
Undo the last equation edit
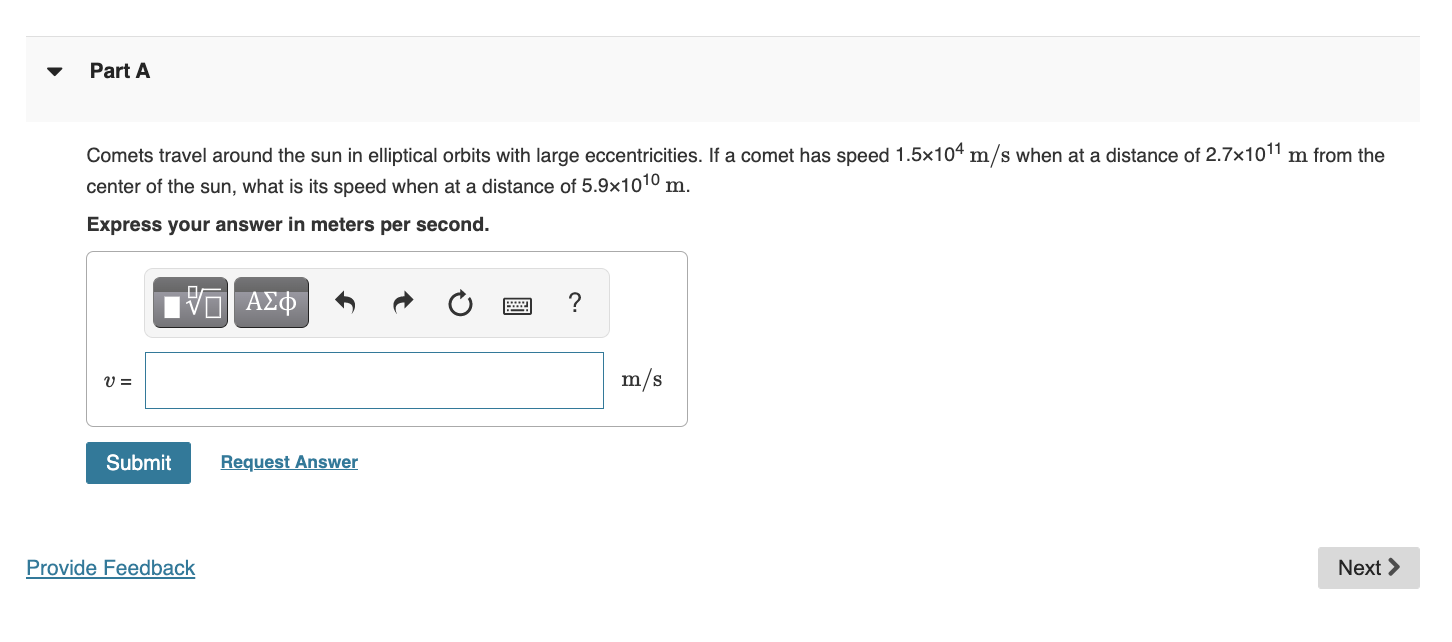tap(345, 302)
